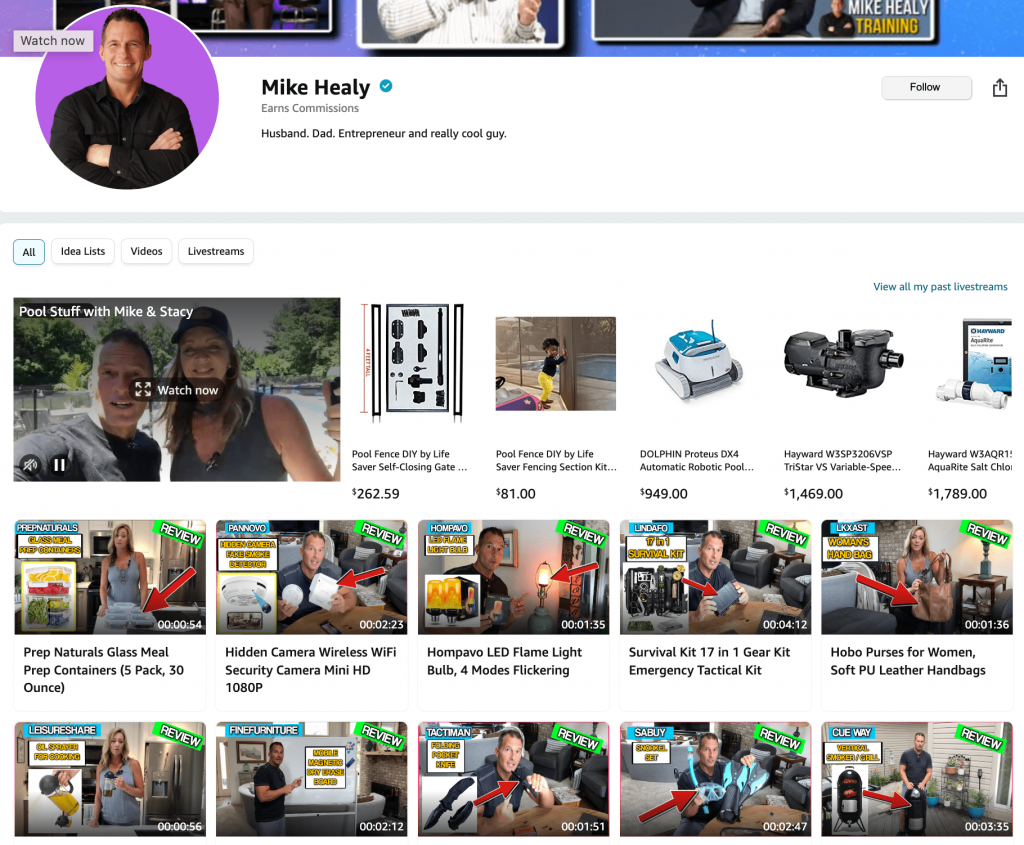This screenshot has width=1024, height=845.
Task: Click the share icon near the Follow button
Action: click(1000, 88)
